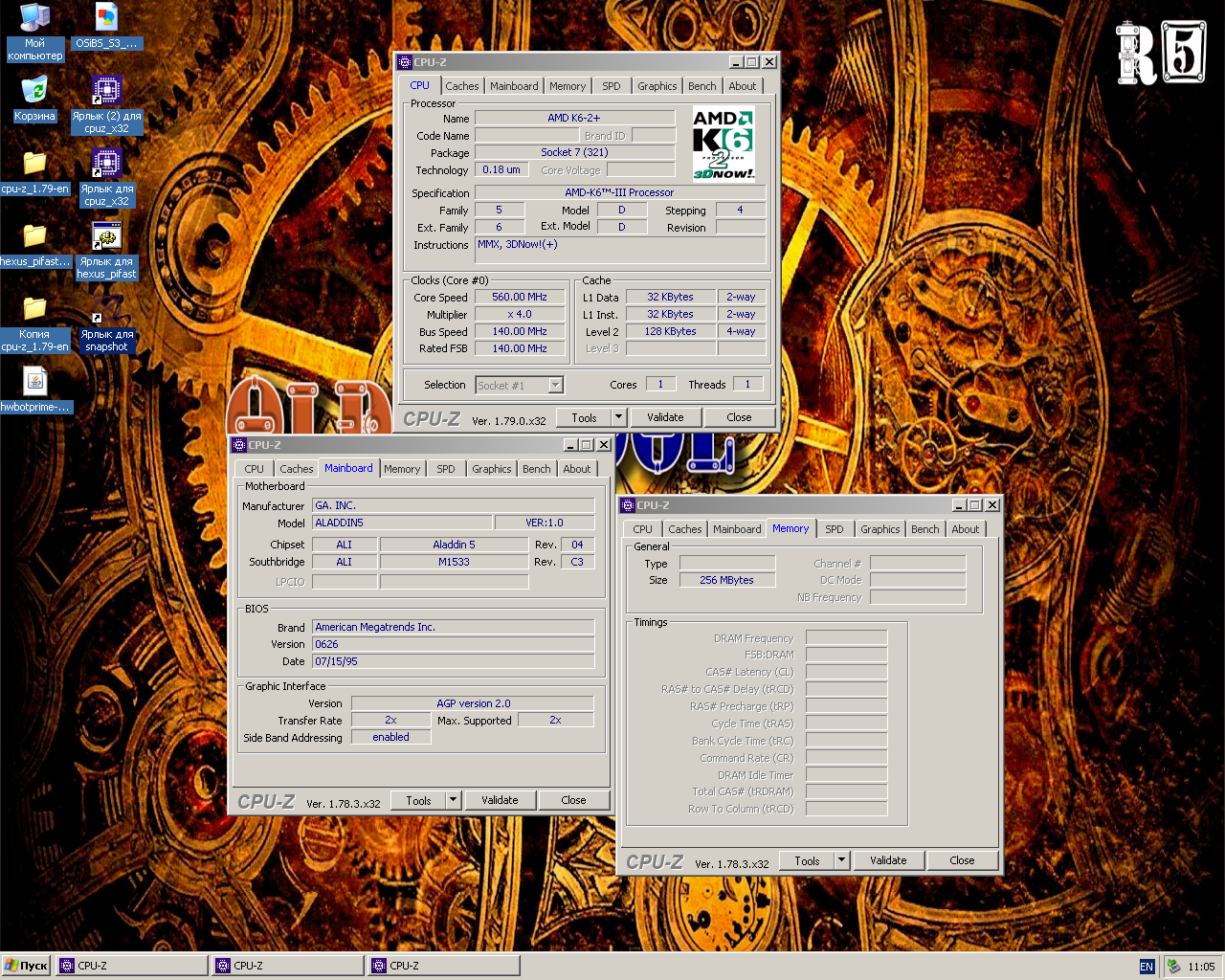Click Close in the CPU tab window

click(x=739, y=417)
